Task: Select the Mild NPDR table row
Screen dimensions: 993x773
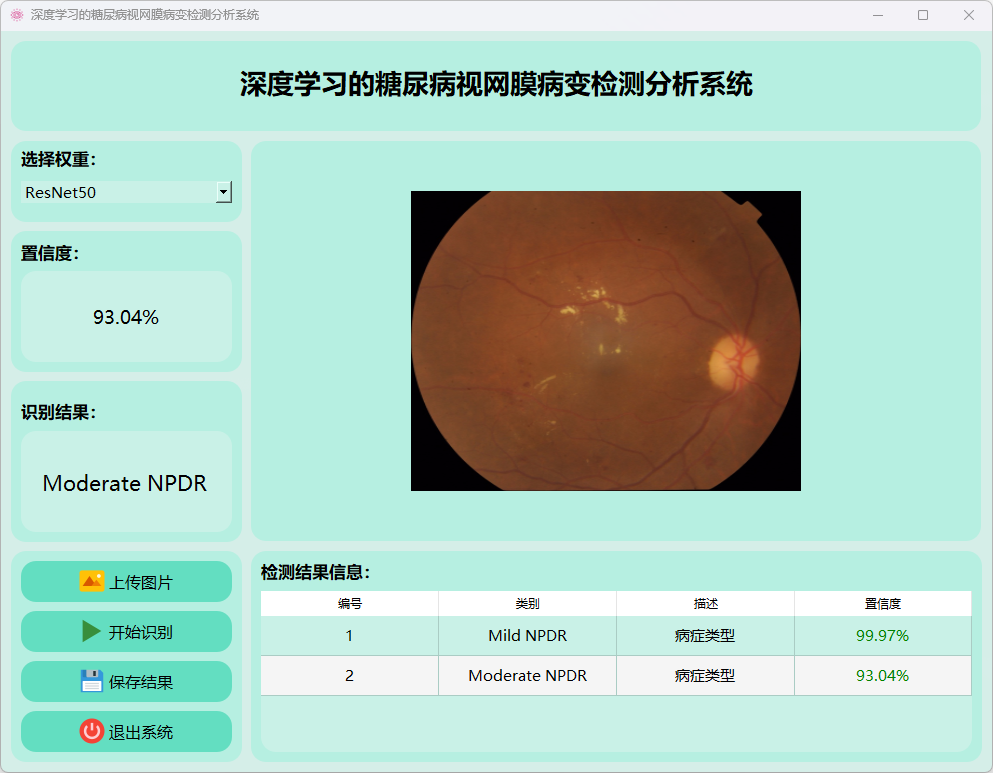Action: (x=527, y=635)
